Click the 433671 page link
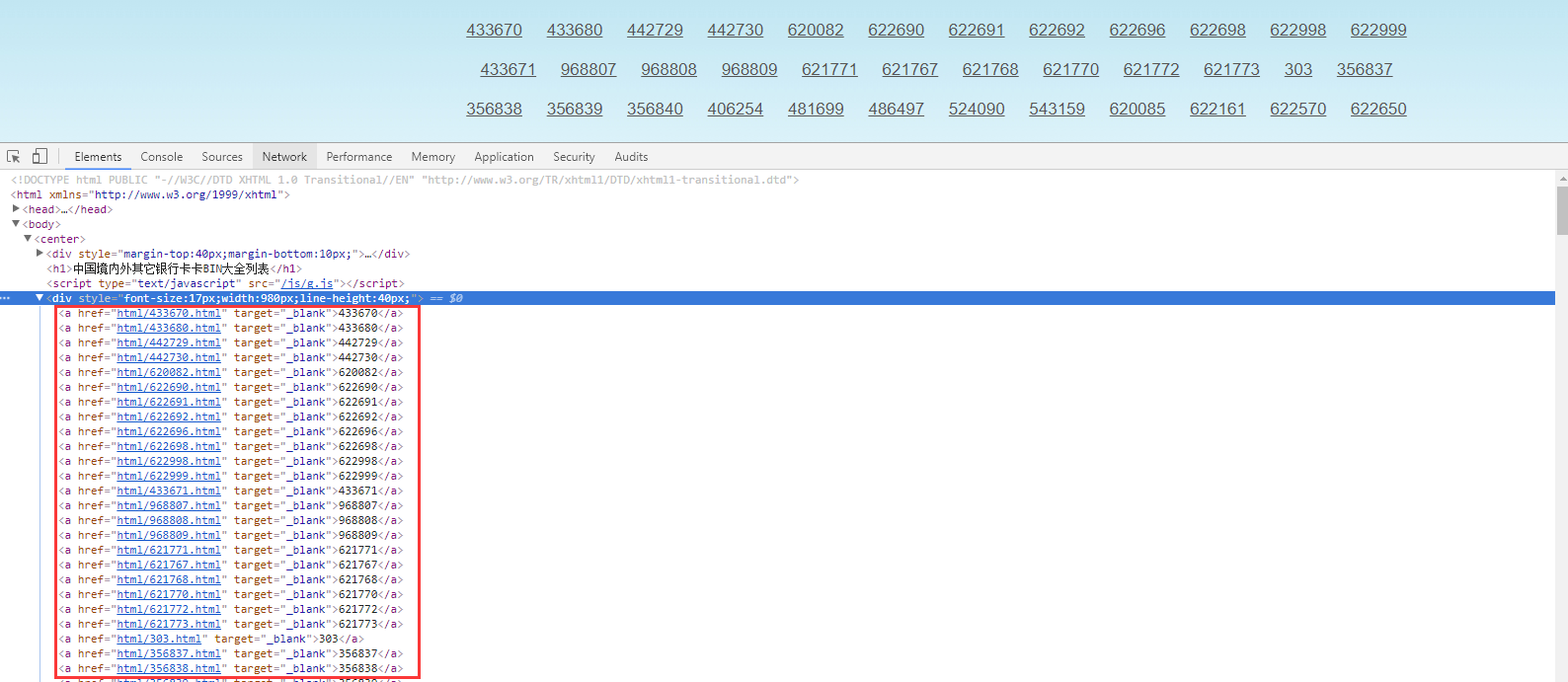This screenshot has width=1568, height=682. pos(508,70)
